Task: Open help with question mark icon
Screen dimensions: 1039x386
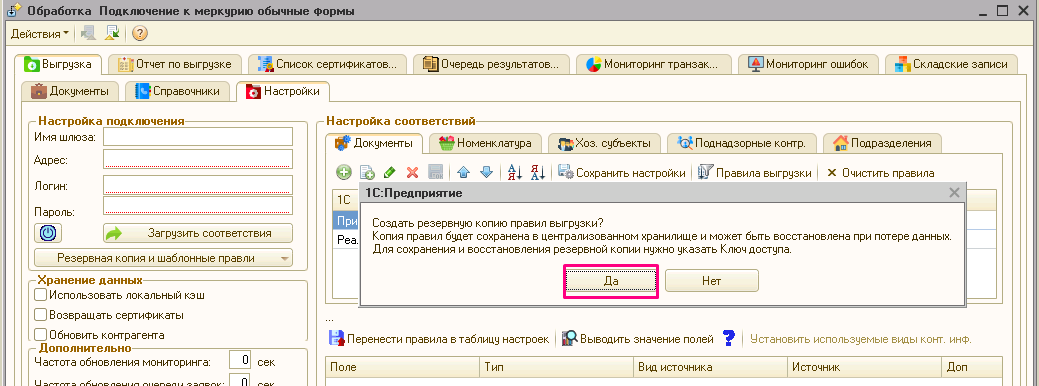Action: pos(139,33)
